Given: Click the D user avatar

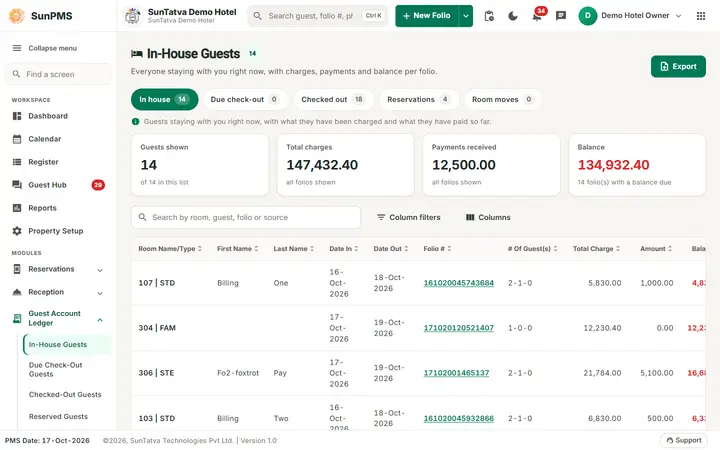Looking at the screenshot, I should coord(587,16).
